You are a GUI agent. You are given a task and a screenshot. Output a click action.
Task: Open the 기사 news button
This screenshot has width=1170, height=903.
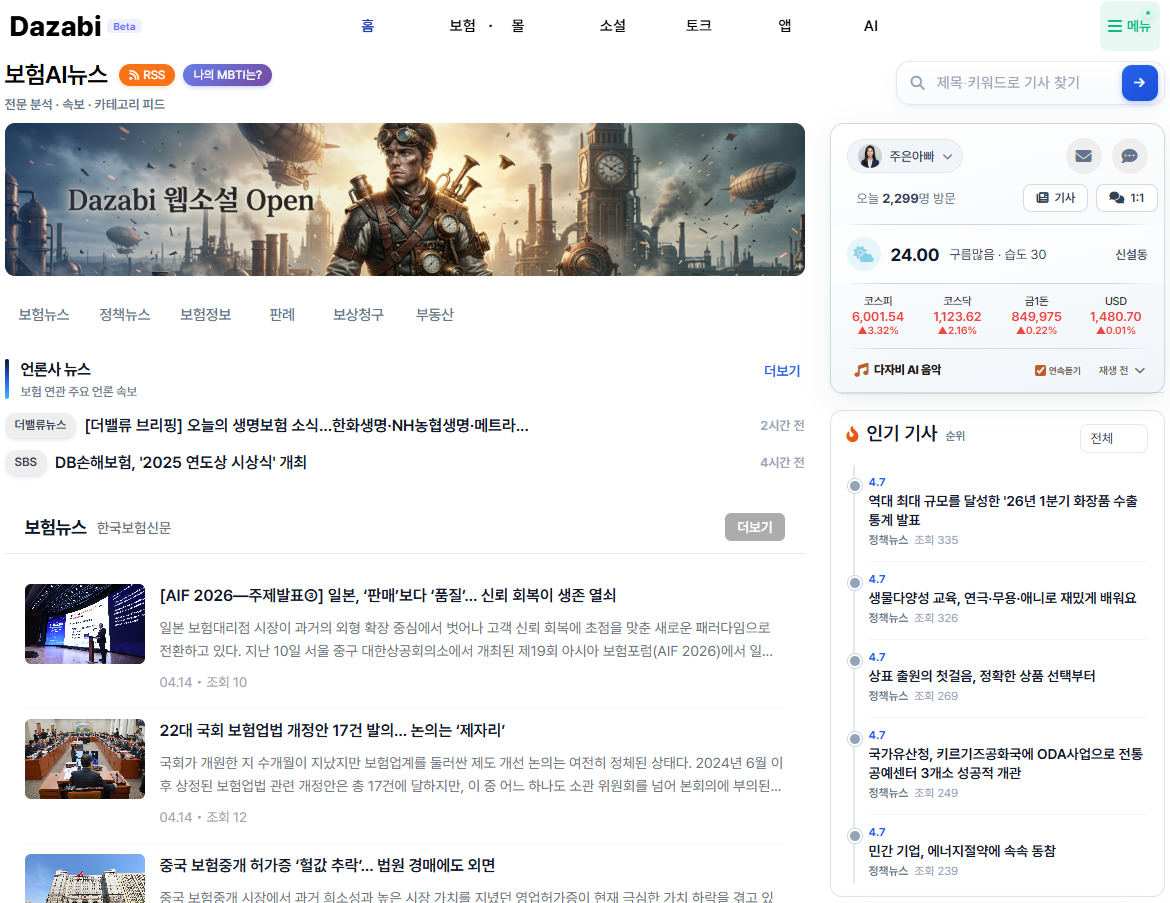click(x=1055, y=198)
